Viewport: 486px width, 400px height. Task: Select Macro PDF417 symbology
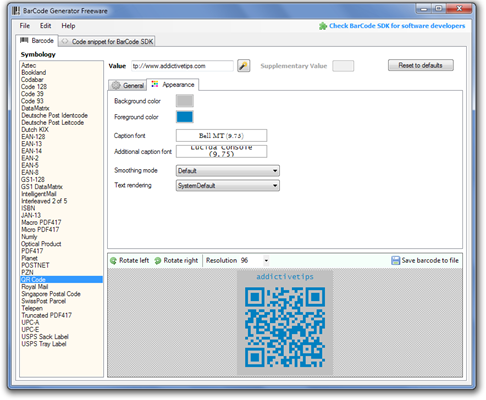point(41,222)
